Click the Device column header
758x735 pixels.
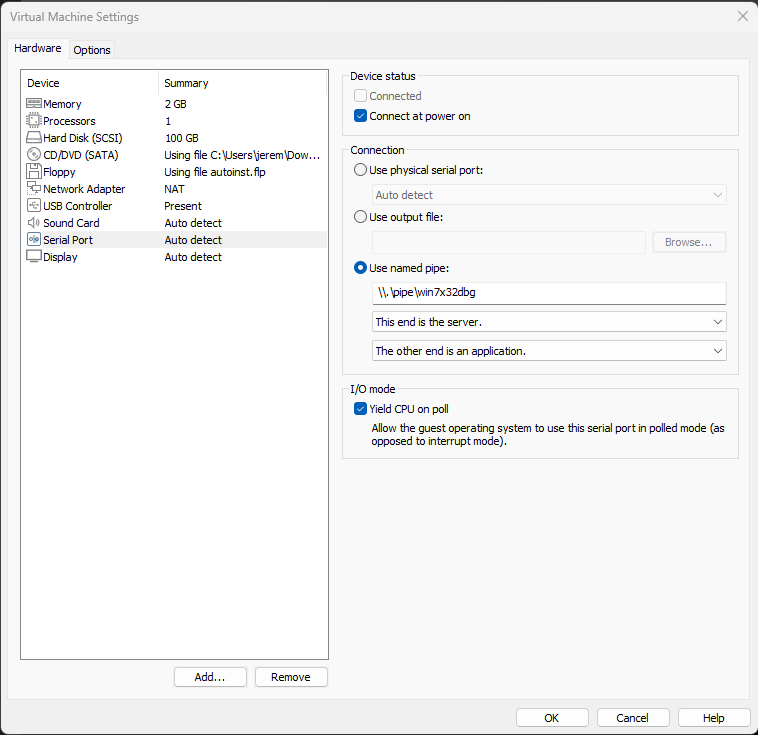(89, 83)
